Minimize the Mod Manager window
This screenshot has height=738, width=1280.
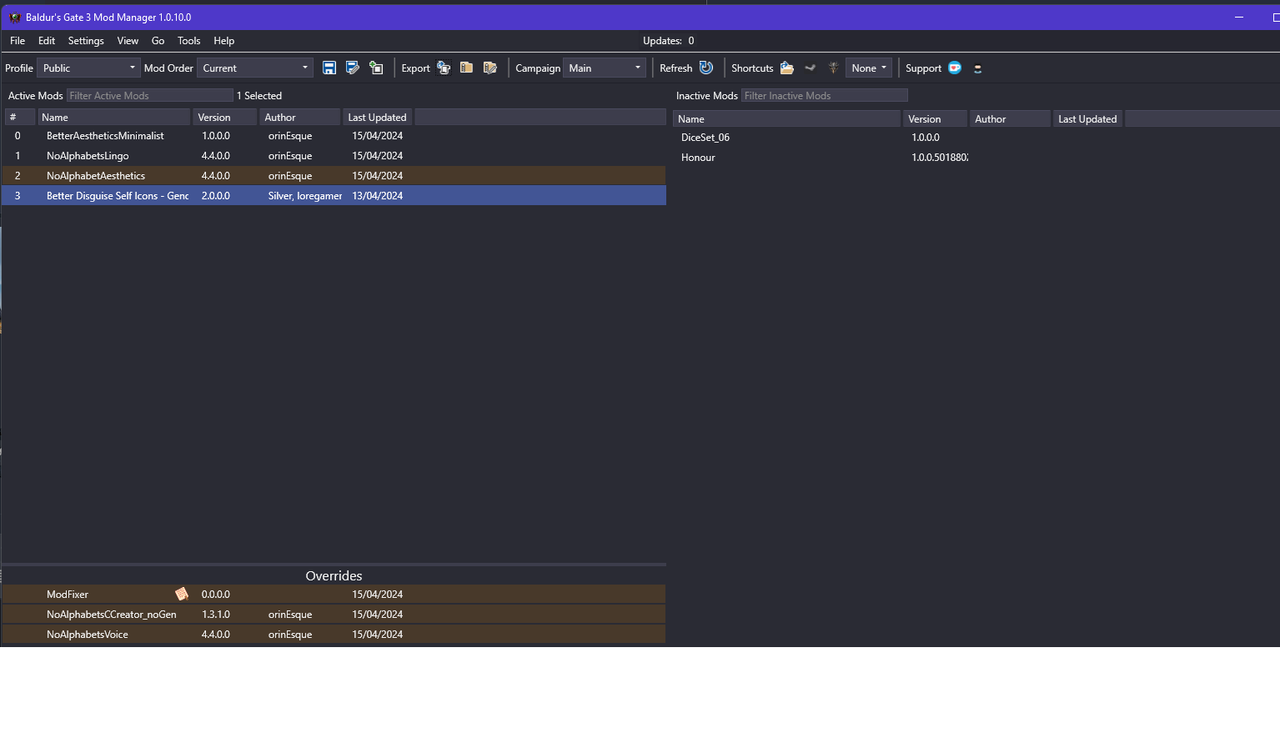(1238, 17)
